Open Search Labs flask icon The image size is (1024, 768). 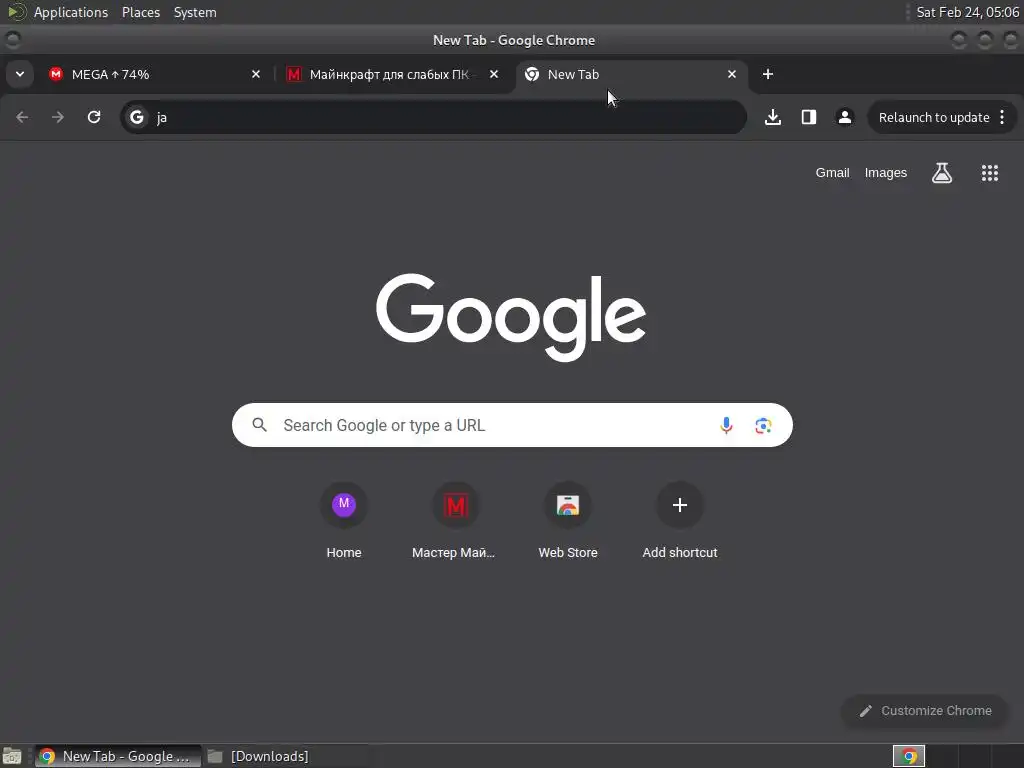pyautogui.click(x=942, y=173)
